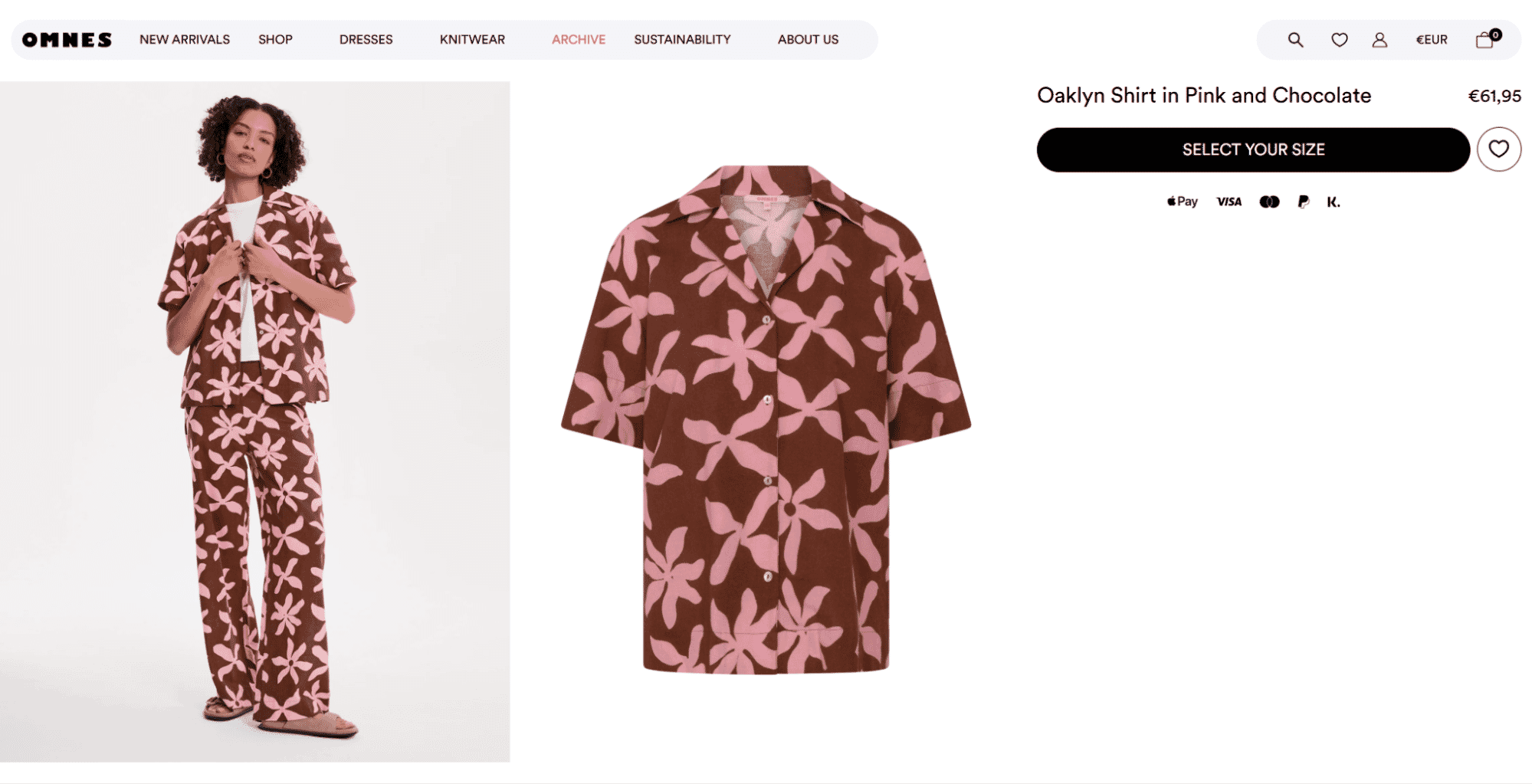Open the Dresses menu item
Screen dimensions: 1532x784
pyautogui.click(x=366, y=40)
